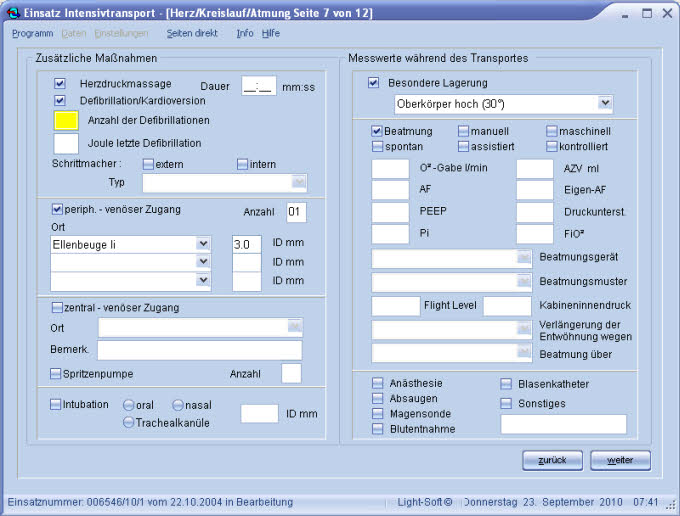Click the FiO² value field
The height and width of the screenshot is (516, 680).
point(535,234)
